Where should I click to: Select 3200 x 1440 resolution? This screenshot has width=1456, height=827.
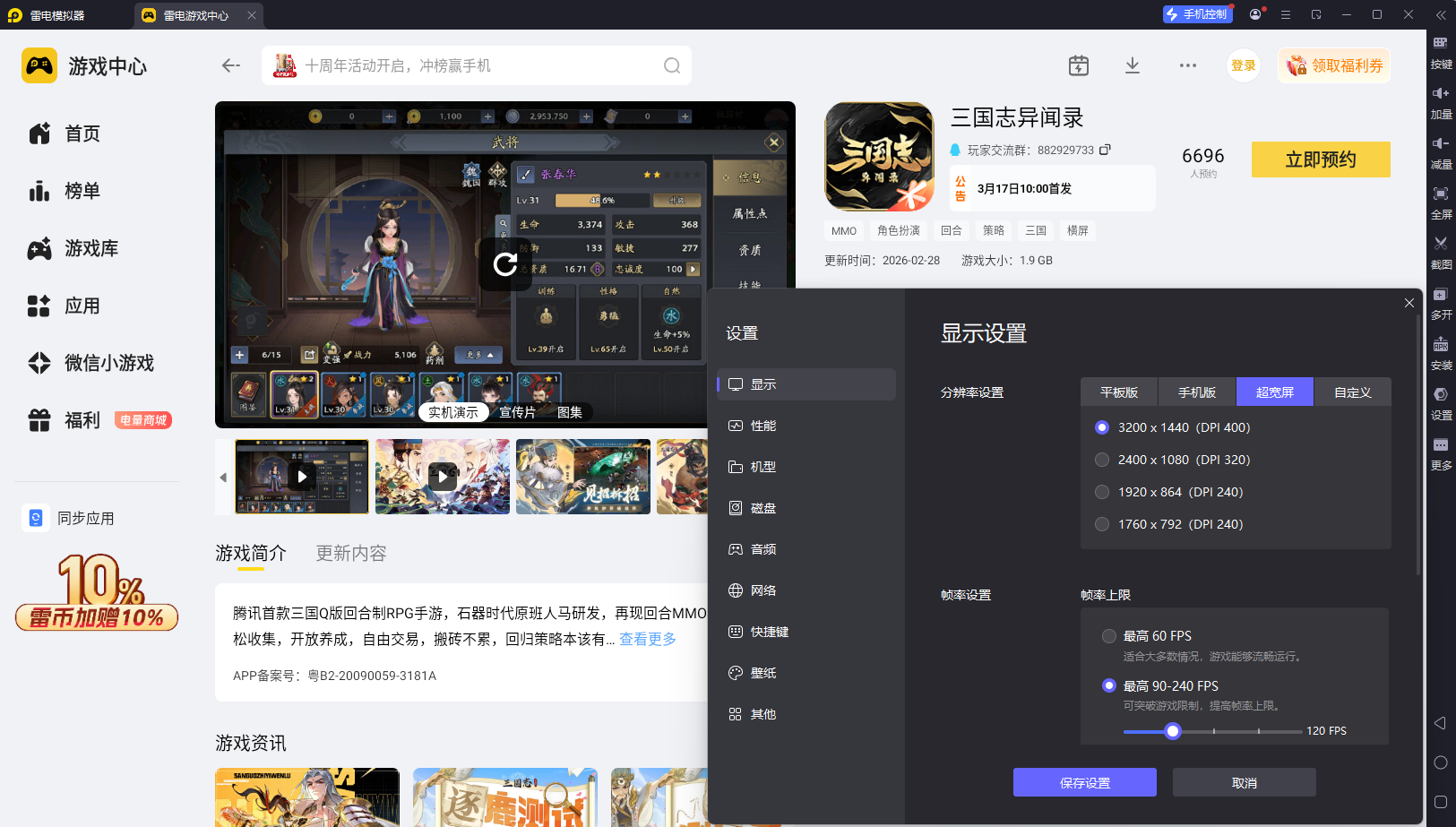[1102, 427]
